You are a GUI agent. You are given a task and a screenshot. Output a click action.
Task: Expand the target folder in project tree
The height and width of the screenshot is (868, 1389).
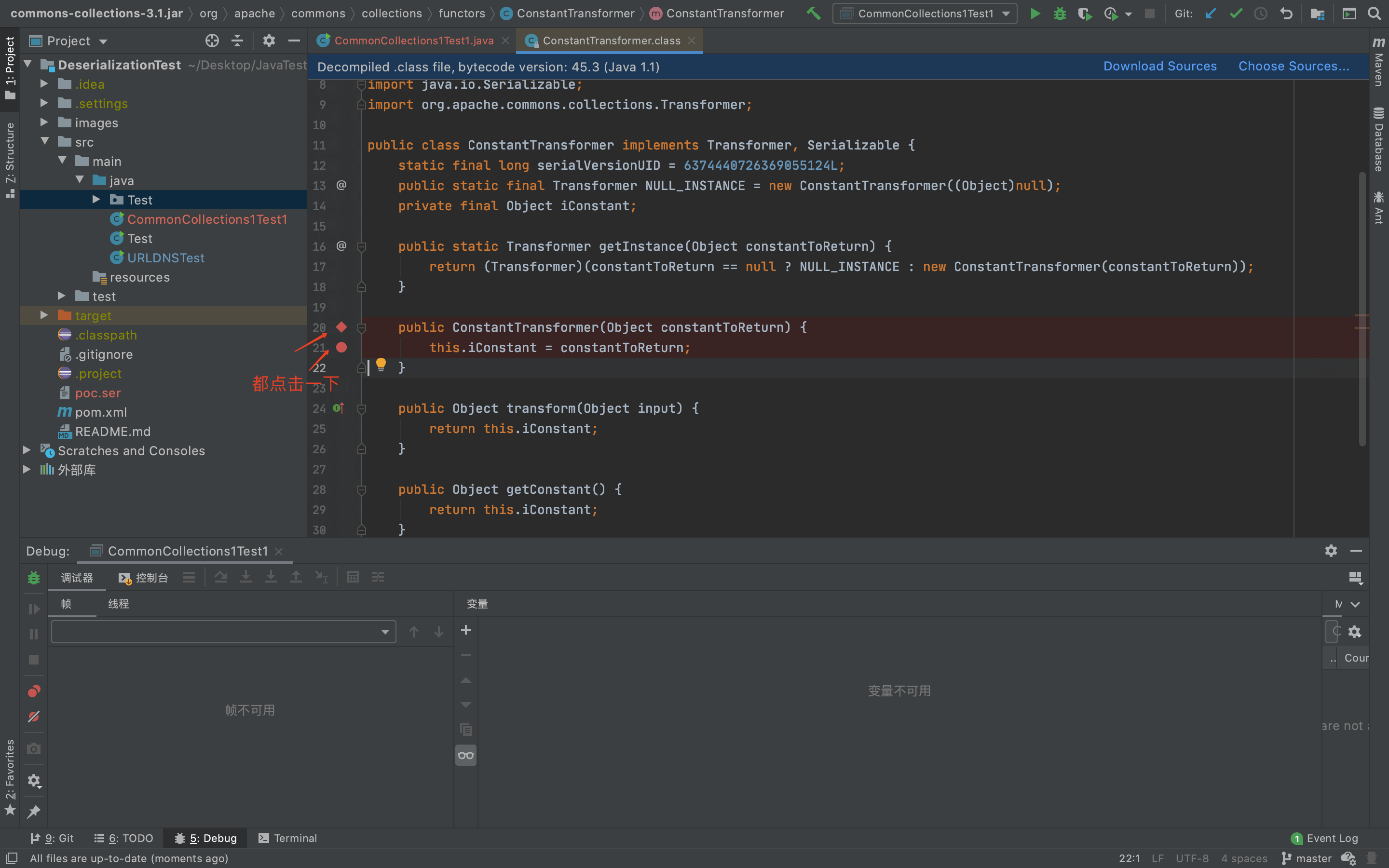pos(44,316)
